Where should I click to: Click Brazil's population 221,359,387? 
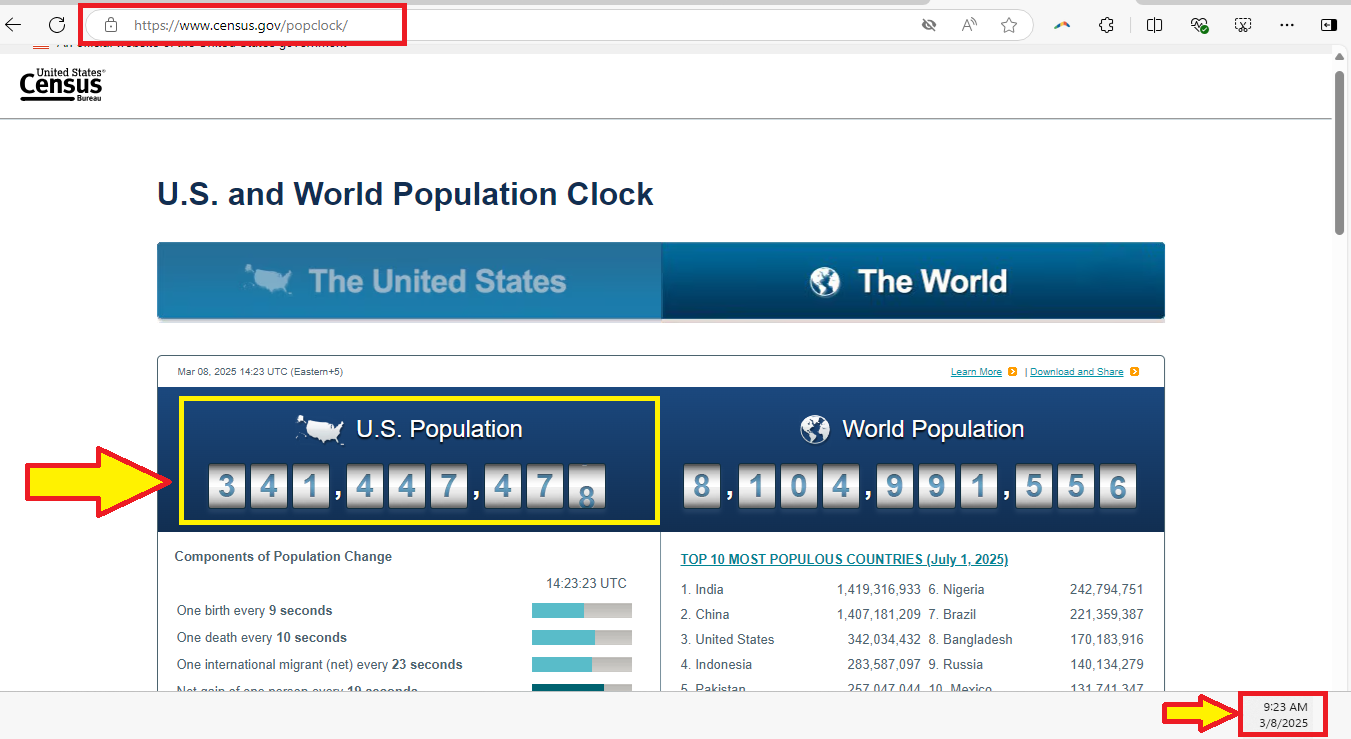1107,615
